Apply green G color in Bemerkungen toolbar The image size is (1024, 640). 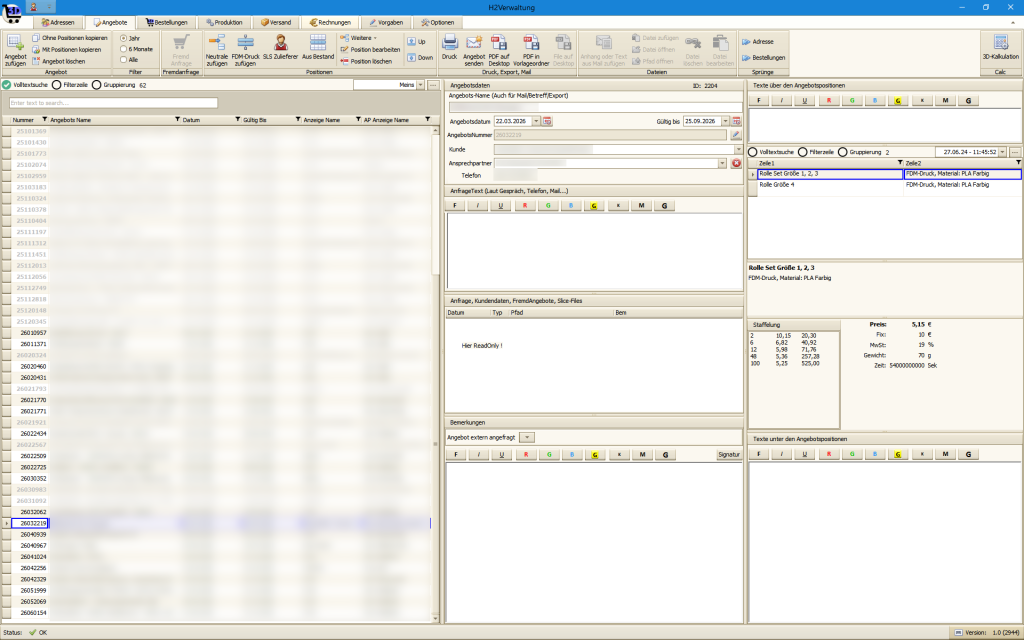coord(549,455)
